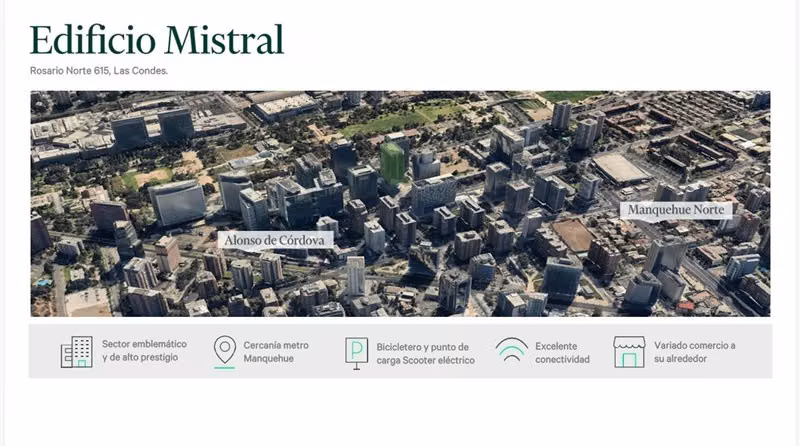
Task: Click the tall white tower below Alonso de Córdova
Action: (356, 276)
